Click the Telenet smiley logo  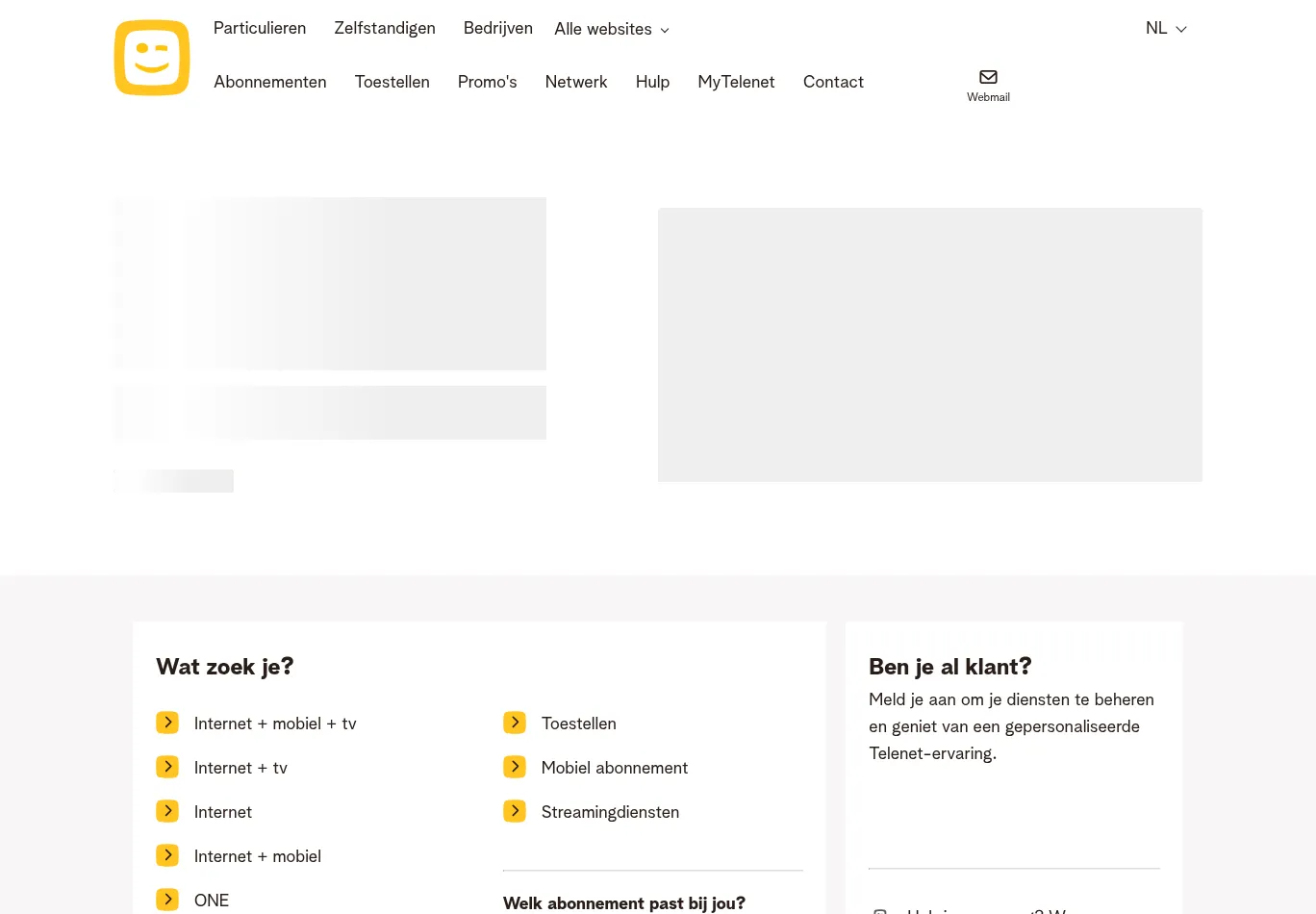pos(151,58)
